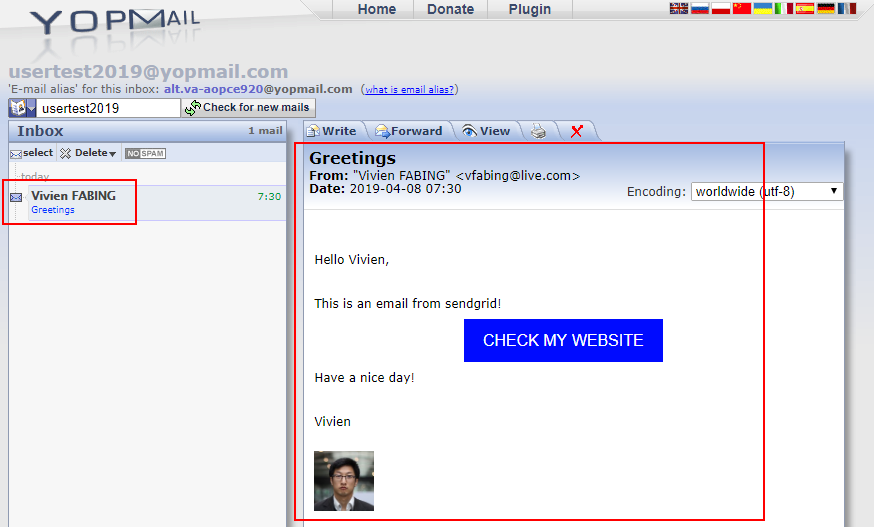The width and height of the screenshot is (874, 527).
Task: Click the 'Hello Vivien,' line
Action: (x=352, y=260)
